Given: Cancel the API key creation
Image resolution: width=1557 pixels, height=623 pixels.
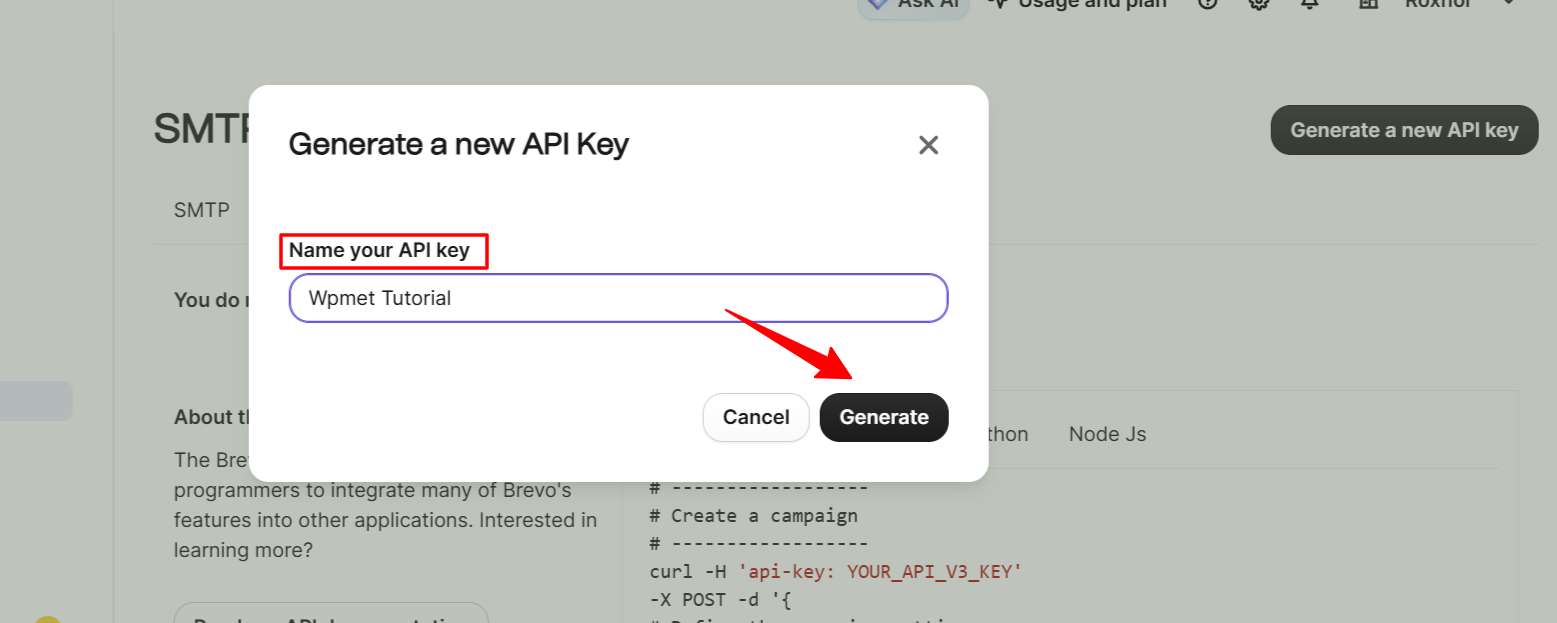Looking at the screenshot, I should [x=756, y=417].
